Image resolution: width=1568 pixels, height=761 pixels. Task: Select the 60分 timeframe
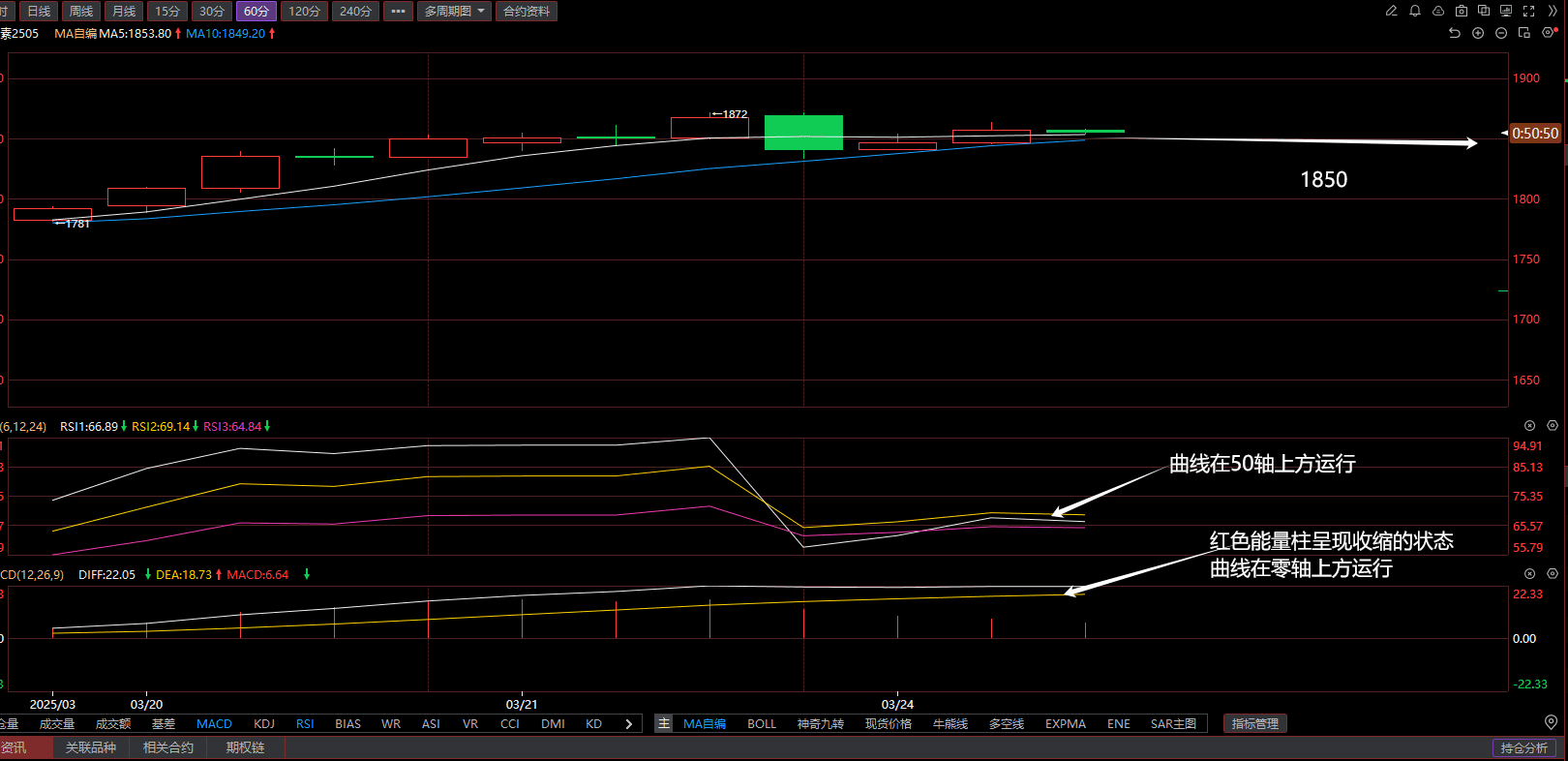tap(256, 11)
